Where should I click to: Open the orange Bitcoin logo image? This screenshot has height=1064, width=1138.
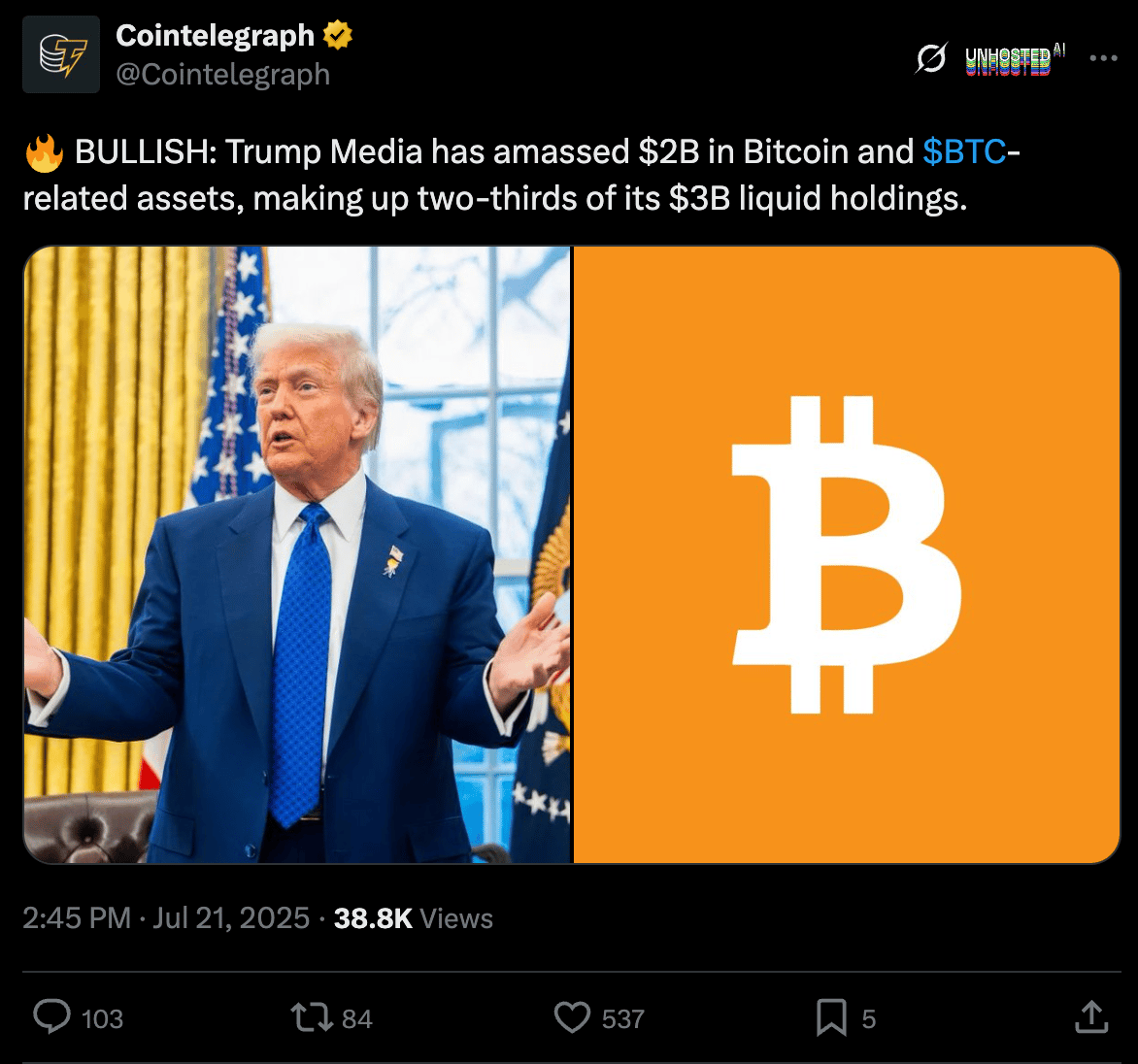tap(847, 554)
